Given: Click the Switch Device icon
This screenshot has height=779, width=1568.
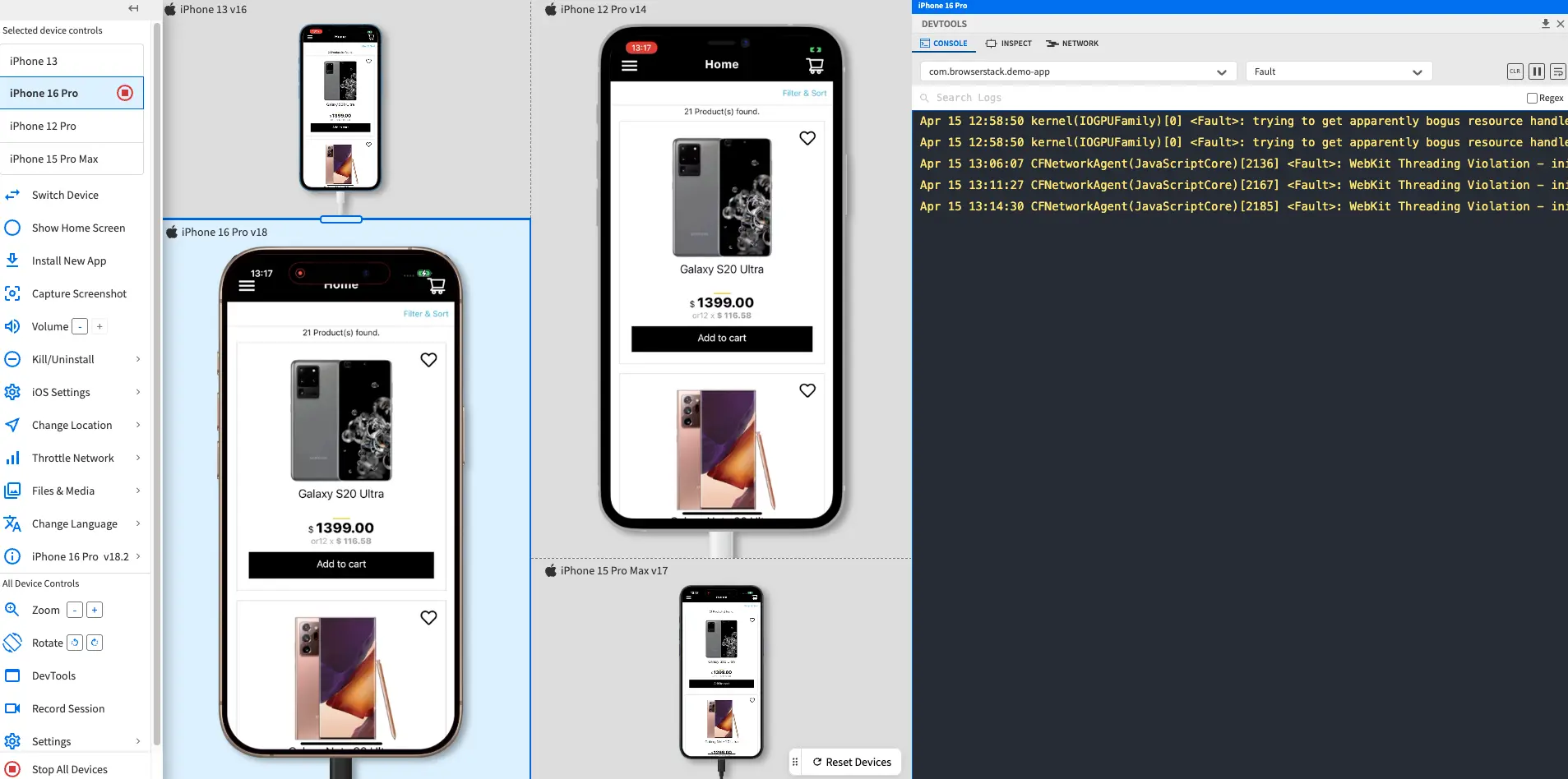Looking at the screenshot, I should [x=12, y=195].
